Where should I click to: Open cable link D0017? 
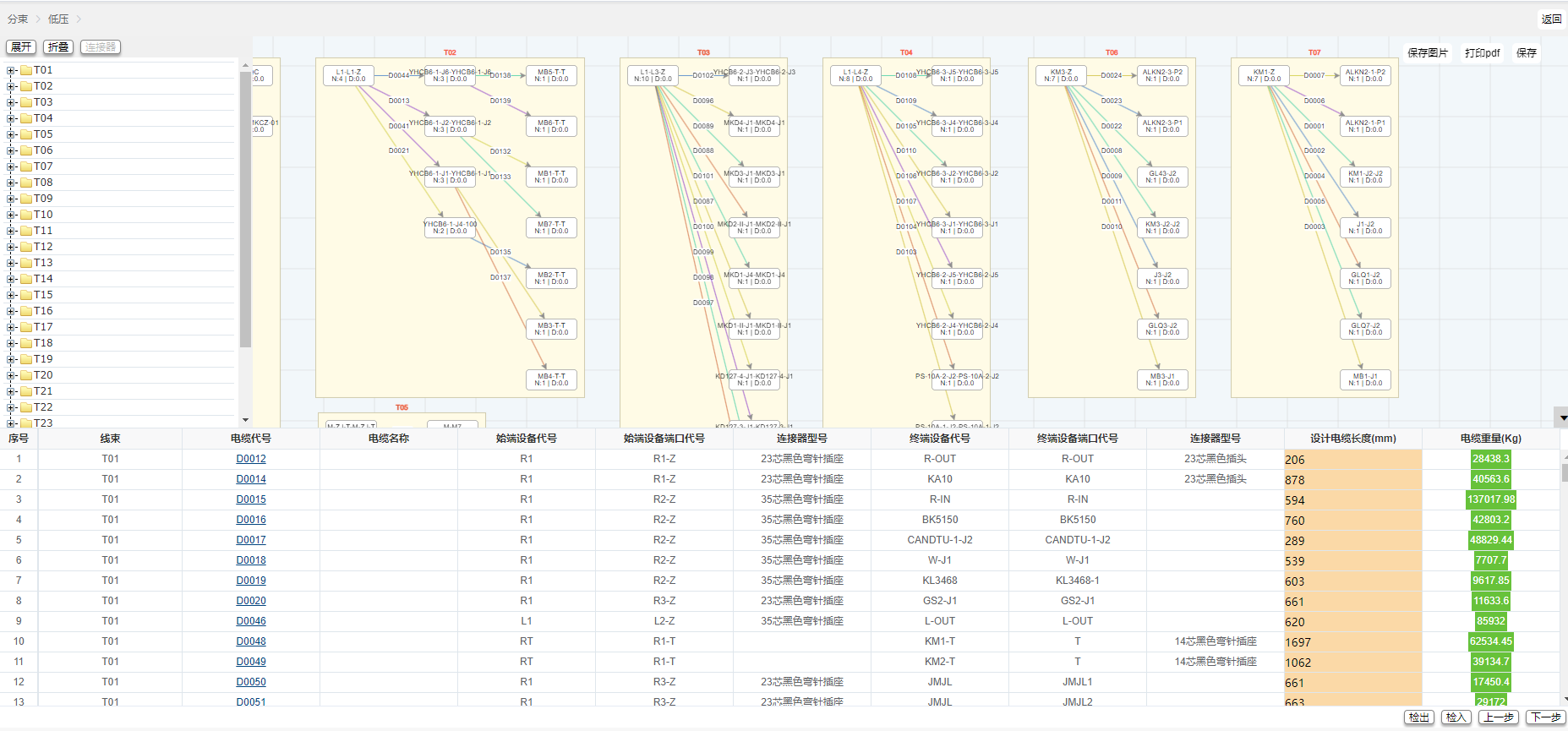(x=251, y=540)
